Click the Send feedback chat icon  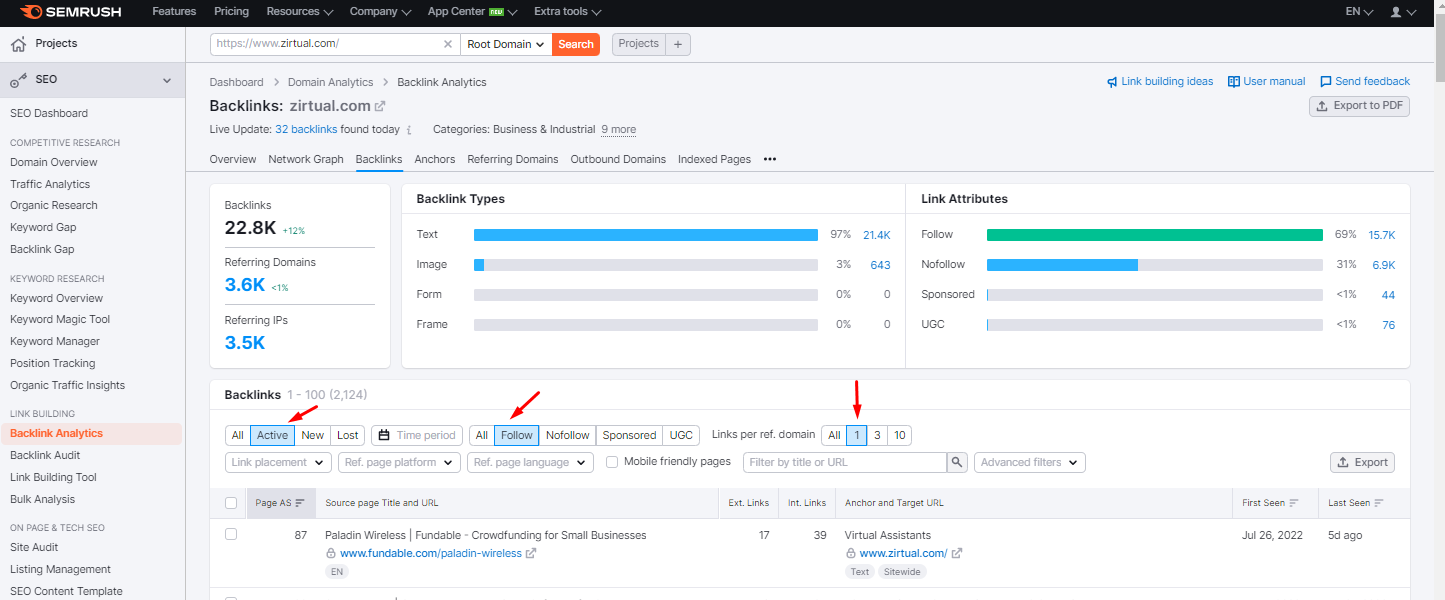point(1326,82)
